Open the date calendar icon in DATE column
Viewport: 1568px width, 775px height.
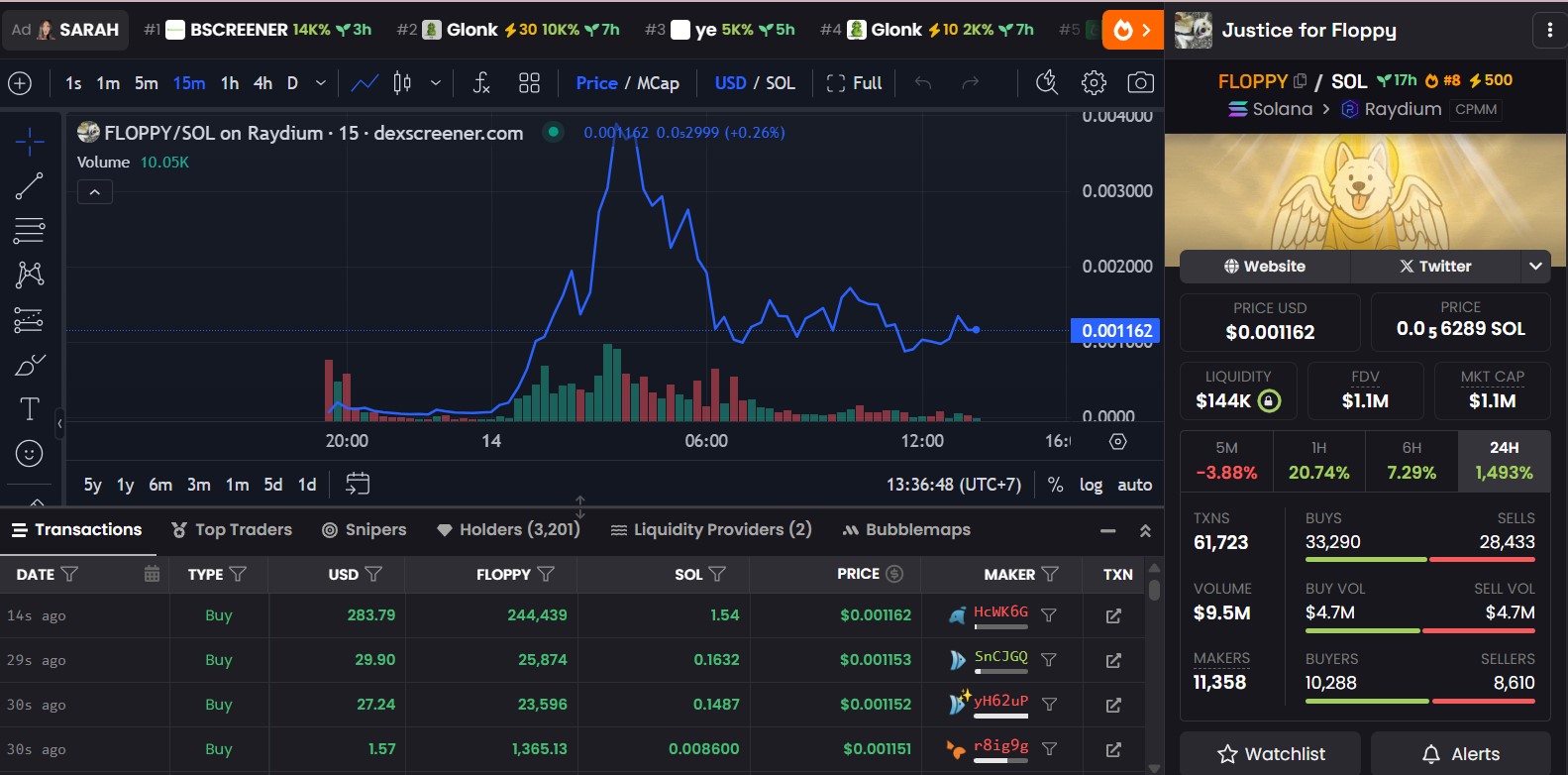[152, 574]
